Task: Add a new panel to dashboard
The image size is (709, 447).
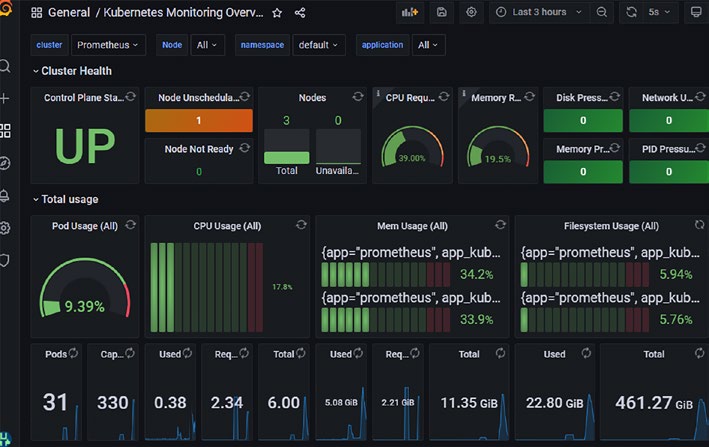Action: [x=410, y=12]
